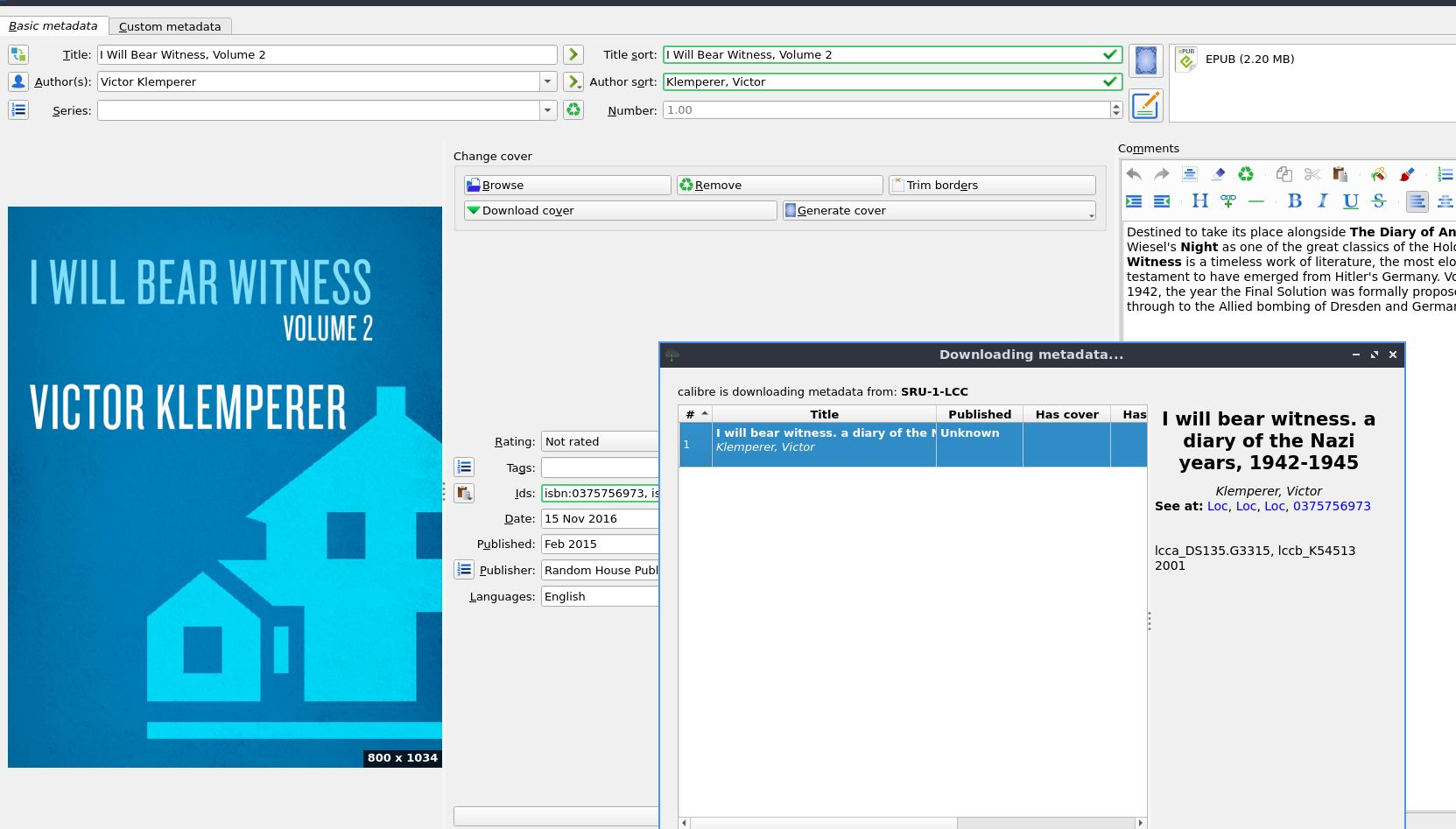
Task: Toggle italic formatting in Comments
Action: (1323, 201)
